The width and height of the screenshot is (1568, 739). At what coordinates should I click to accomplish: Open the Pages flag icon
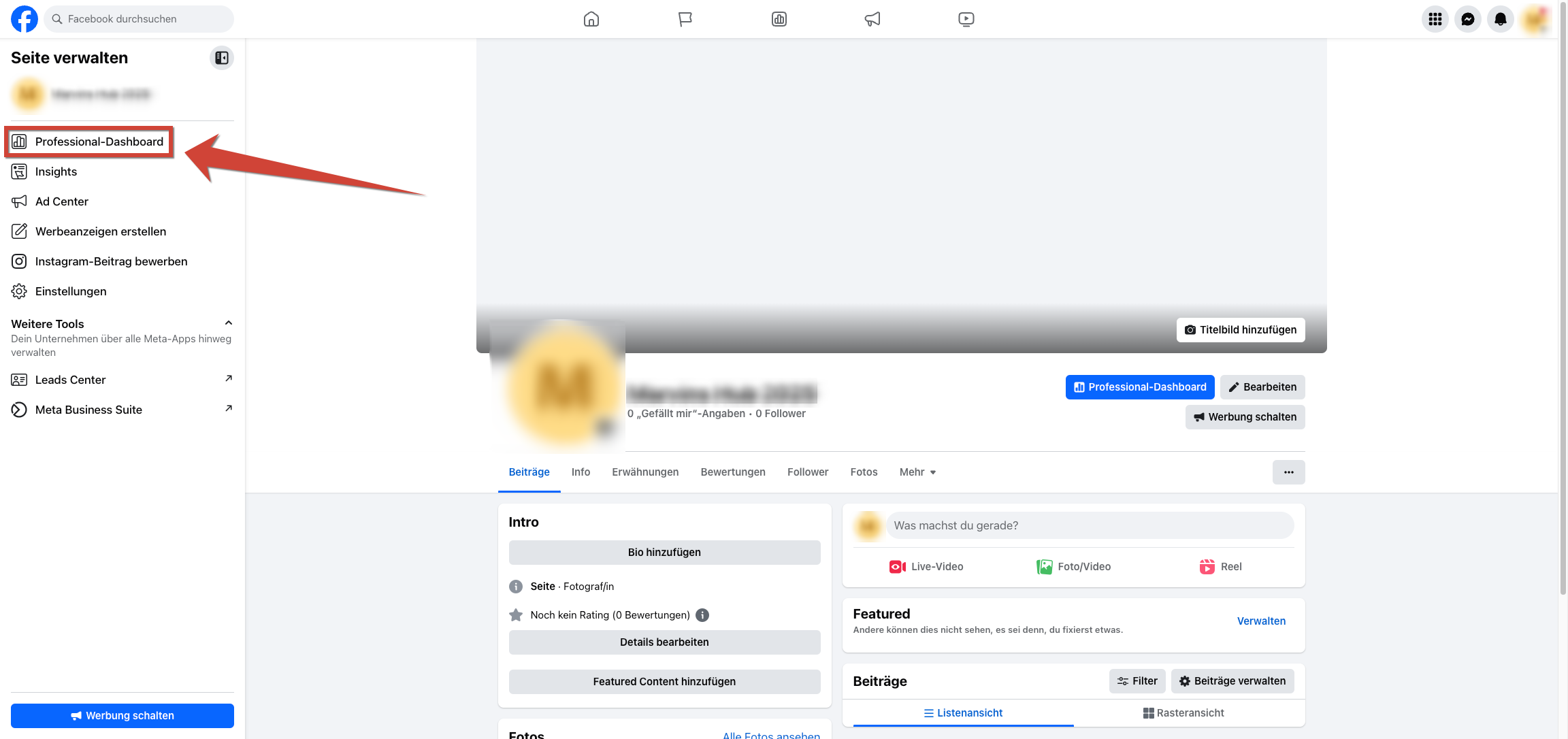coord(685,19)
